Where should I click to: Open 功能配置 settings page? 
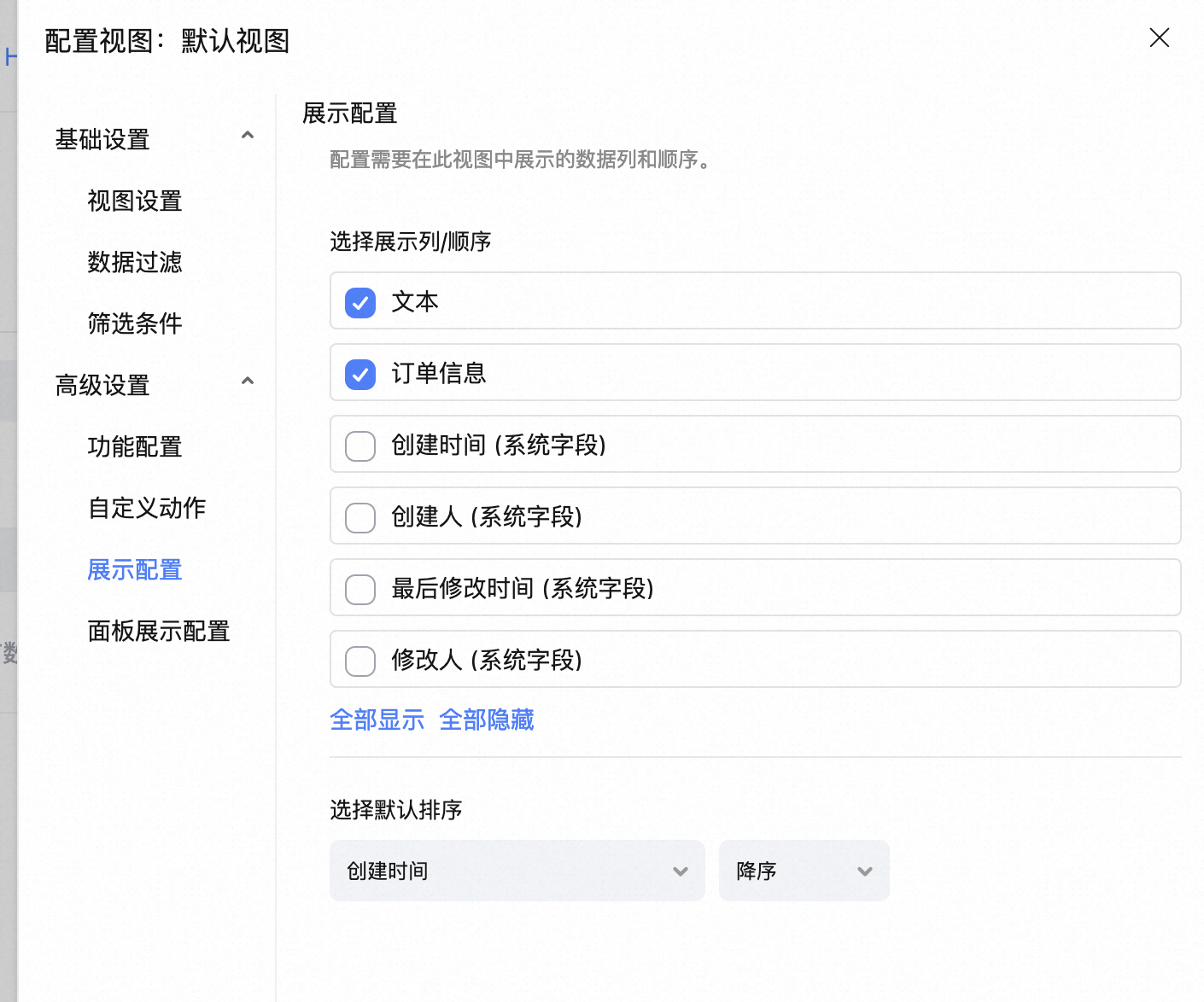(x=135, y=447)
